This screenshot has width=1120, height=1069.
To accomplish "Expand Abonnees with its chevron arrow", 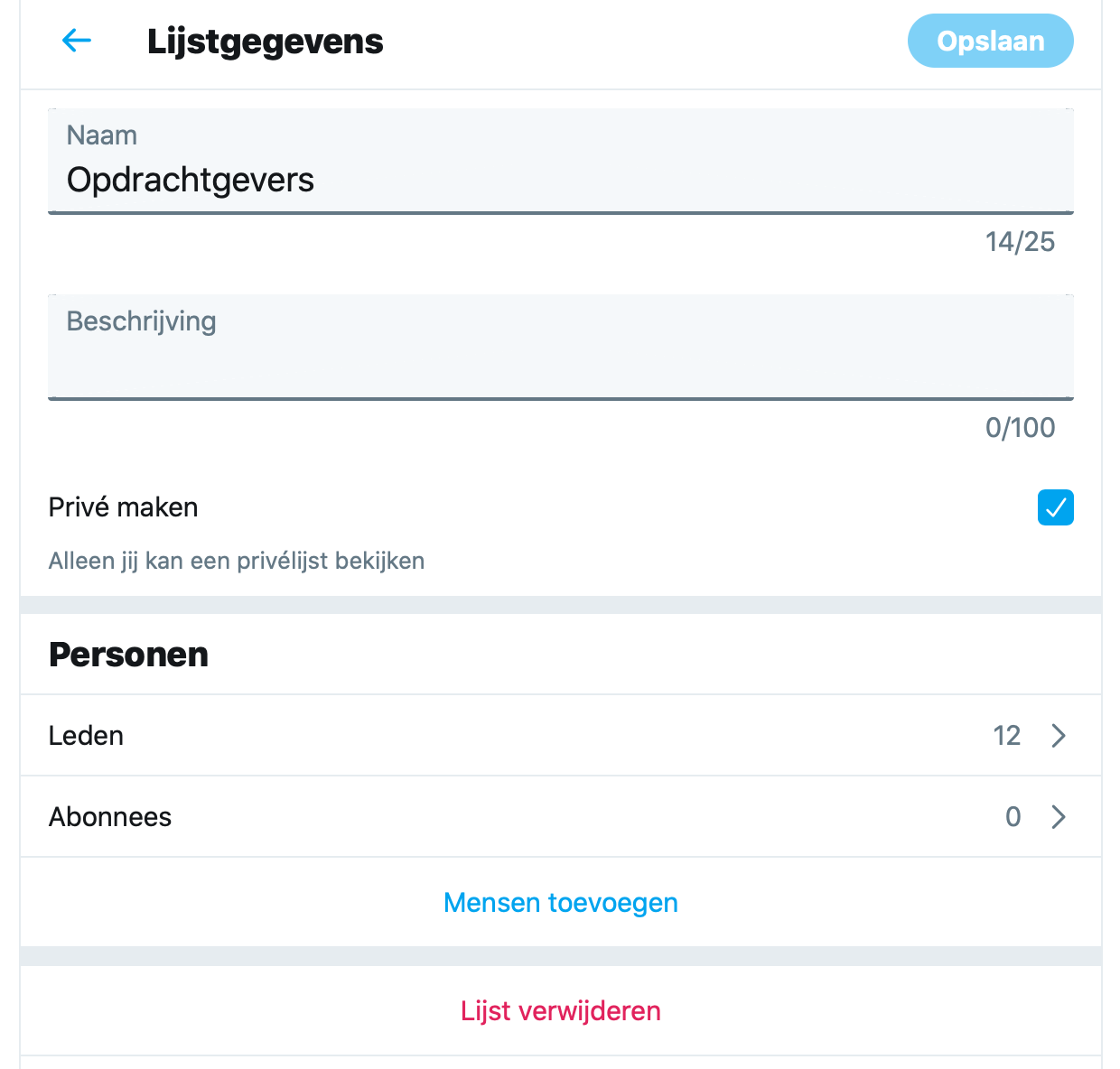I will (1059, 817).
